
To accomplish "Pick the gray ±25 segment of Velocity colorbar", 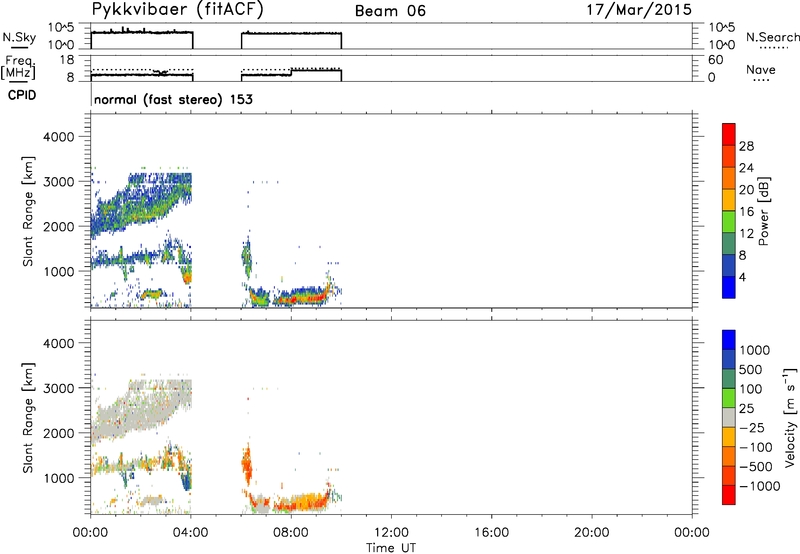I will point(729,417).
